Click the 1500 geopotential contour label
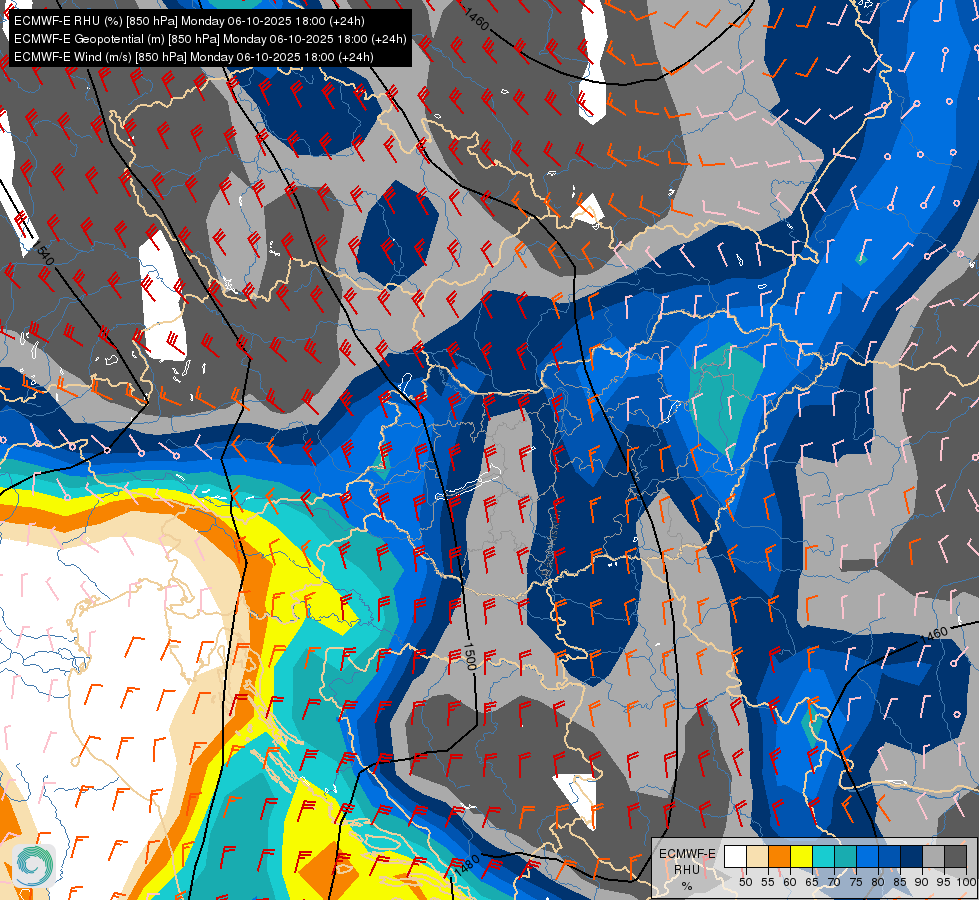 [470, 656]
